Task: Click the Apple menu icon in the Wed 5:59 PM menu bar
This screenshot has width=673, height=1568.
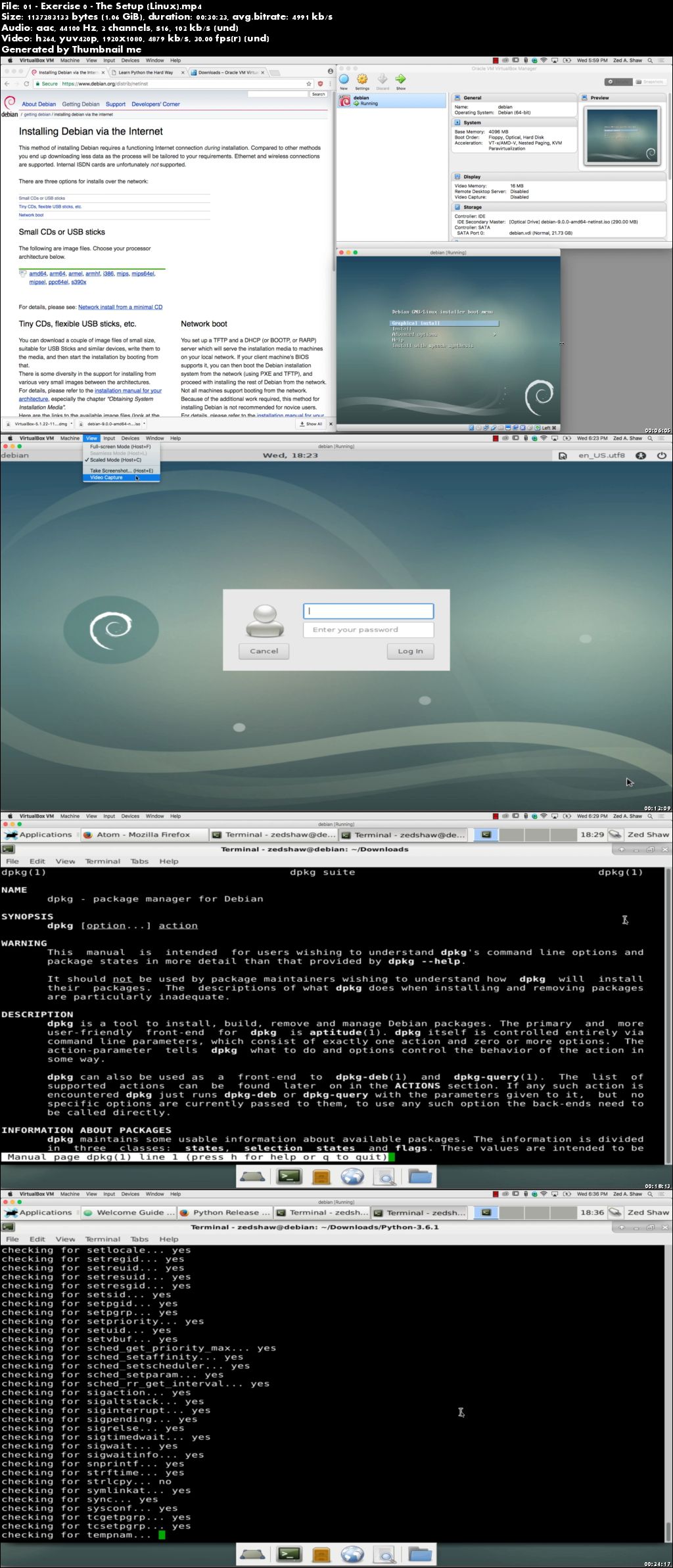Action: 9,60
